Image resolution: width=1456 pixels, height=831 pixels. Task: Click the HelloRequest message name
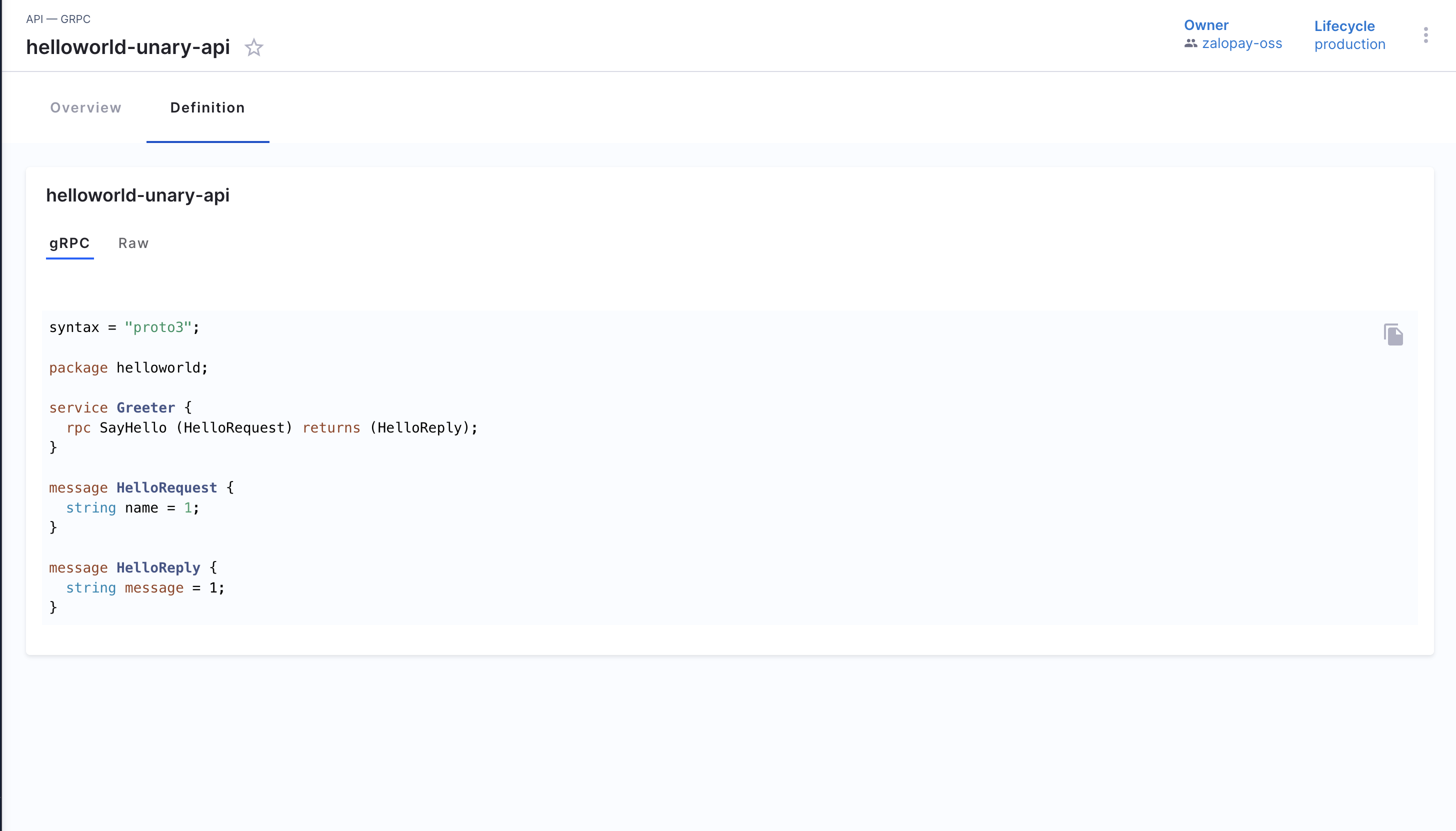pos(166,487)
